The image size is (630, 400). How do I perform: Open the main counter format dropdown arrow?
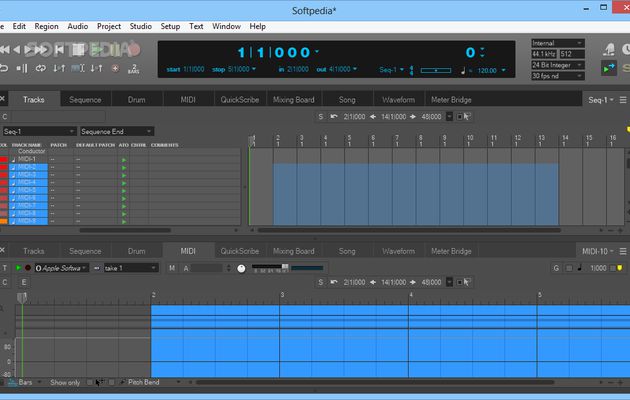317,52
